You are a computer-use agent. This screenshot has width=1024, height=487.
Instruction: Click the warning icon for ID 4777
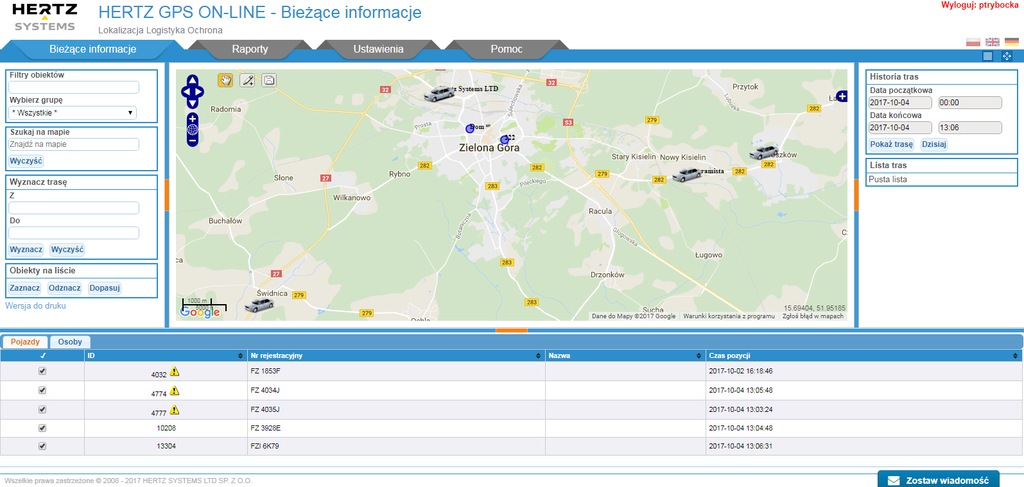point(174,410)
